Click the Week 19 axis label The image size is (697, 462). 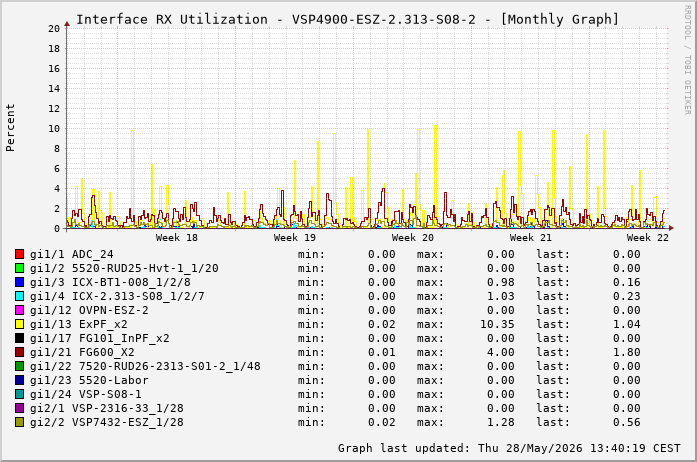coord(295,238)
